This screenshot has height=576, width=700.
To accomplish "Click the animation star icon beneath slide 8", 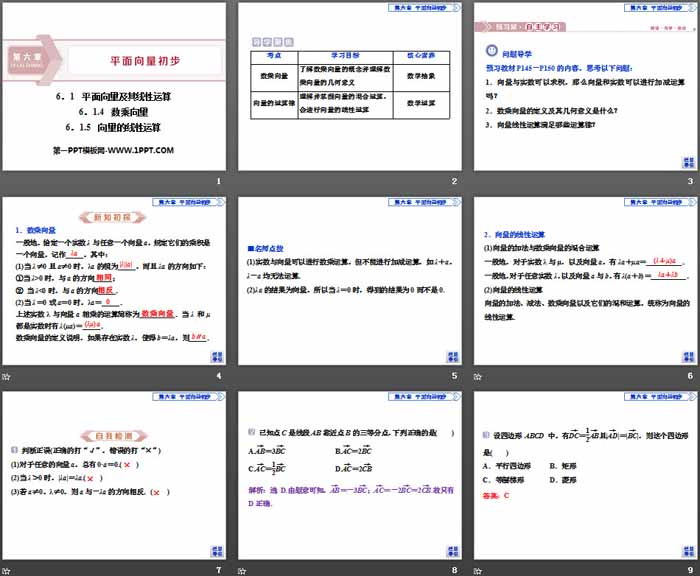I will point(243,569).
